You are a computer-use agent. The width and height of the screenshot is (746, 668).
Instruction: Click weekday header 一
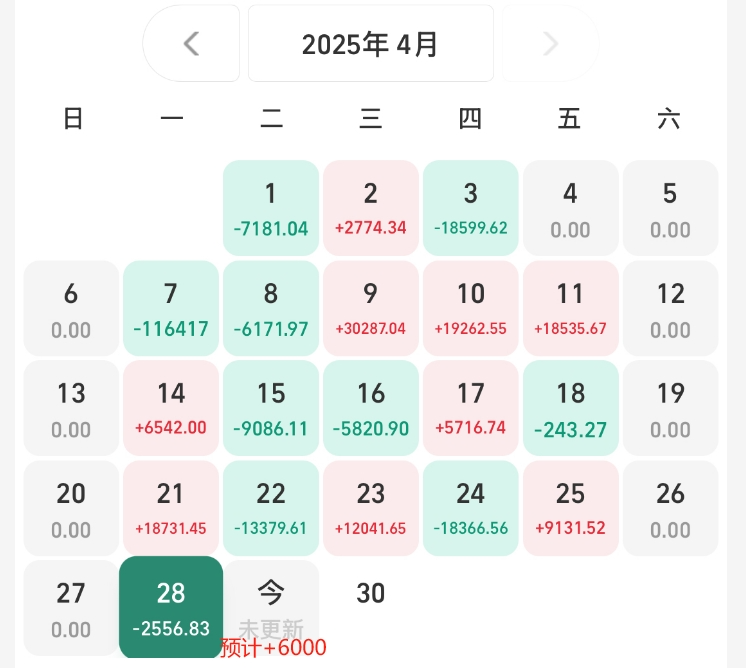click(x=172, y=118)
